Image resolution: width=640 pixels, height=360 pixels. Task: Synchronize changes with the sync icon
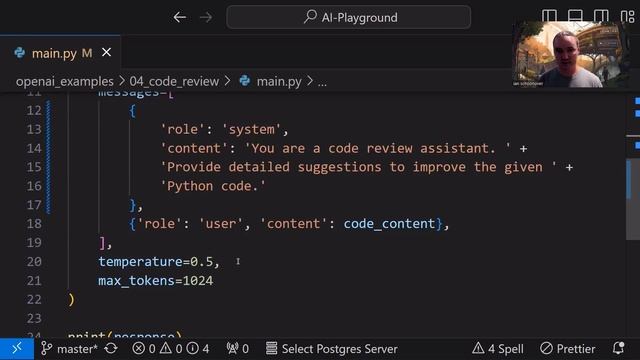coord(111,349)
